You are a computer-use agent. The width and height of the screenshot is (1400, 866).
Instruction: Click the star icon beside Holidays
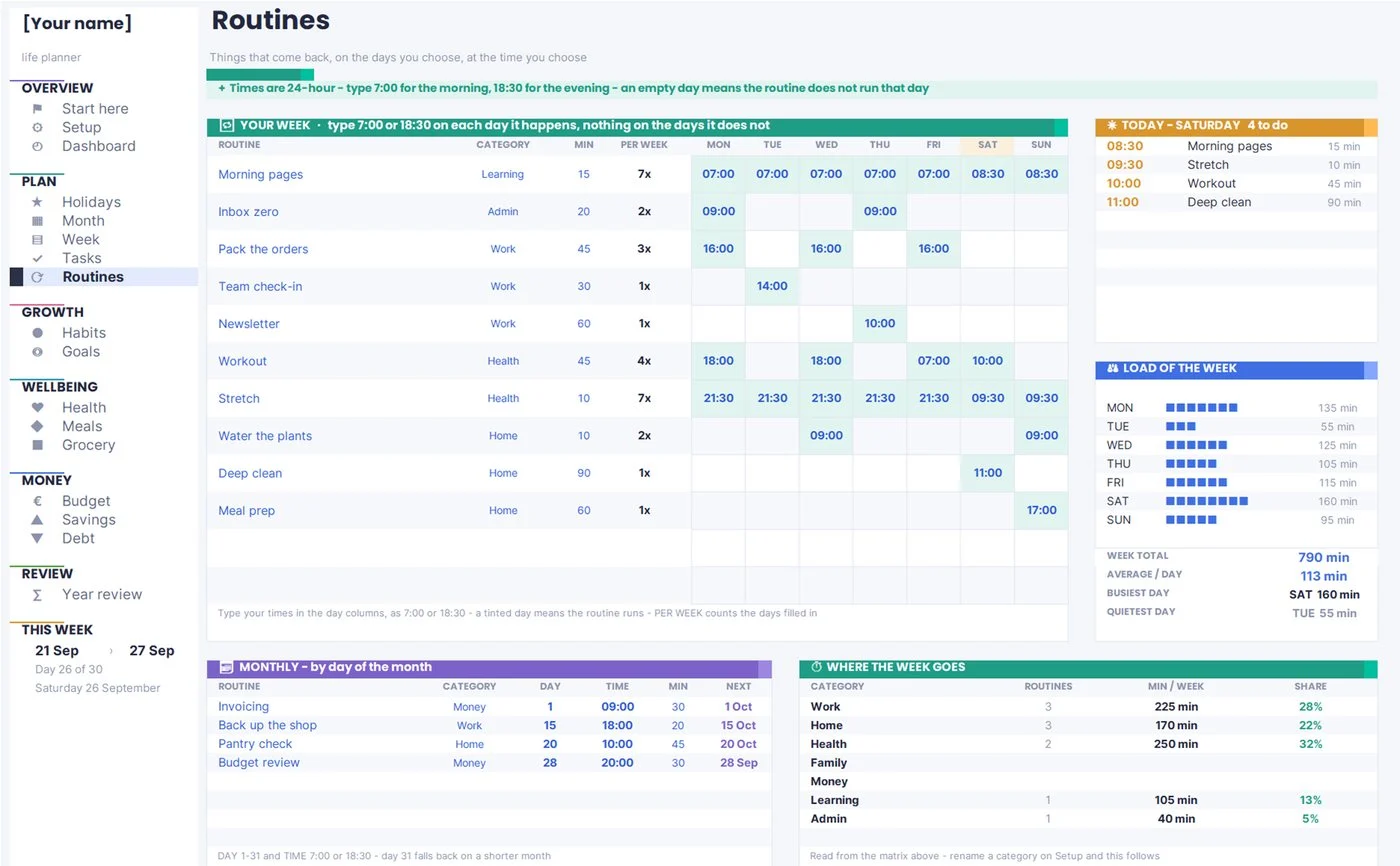[x=37, y=202]
